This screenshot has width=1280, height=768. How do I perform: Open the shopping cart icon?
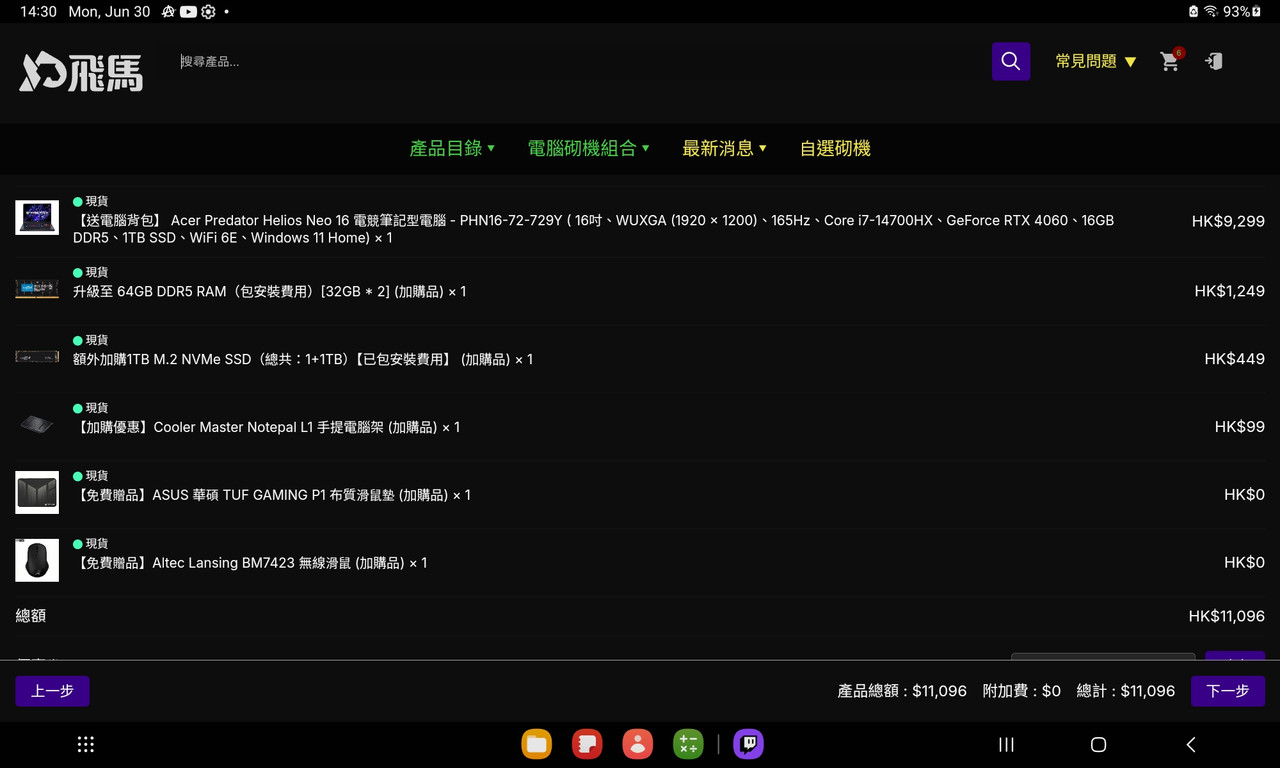1171,60
